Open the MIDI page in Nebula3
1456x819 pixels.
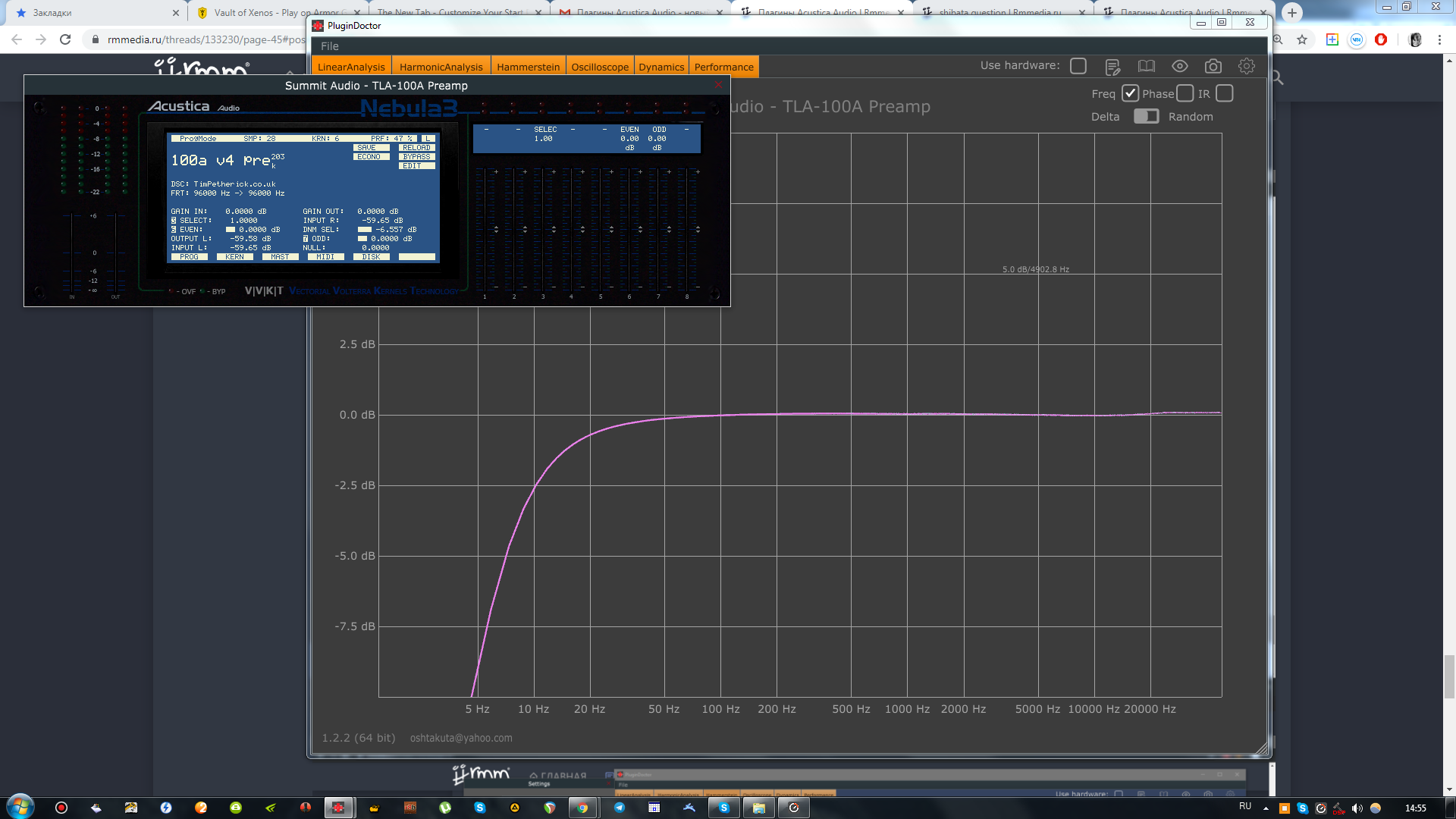coord(326,257)
